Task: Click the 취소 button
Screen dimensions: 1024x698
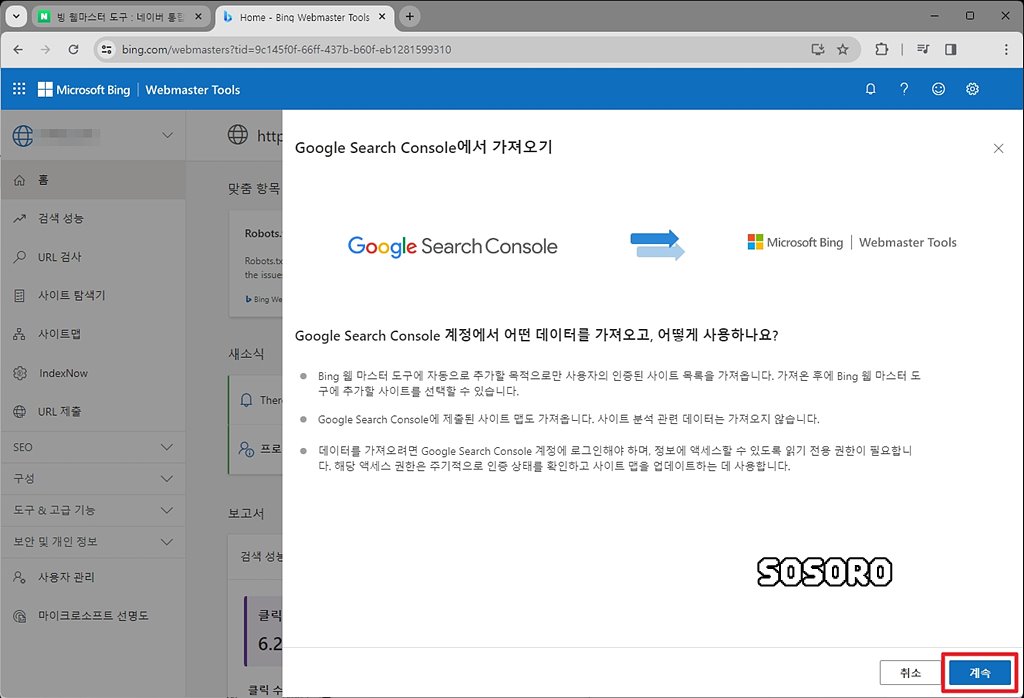Action: tap(910, 673)
